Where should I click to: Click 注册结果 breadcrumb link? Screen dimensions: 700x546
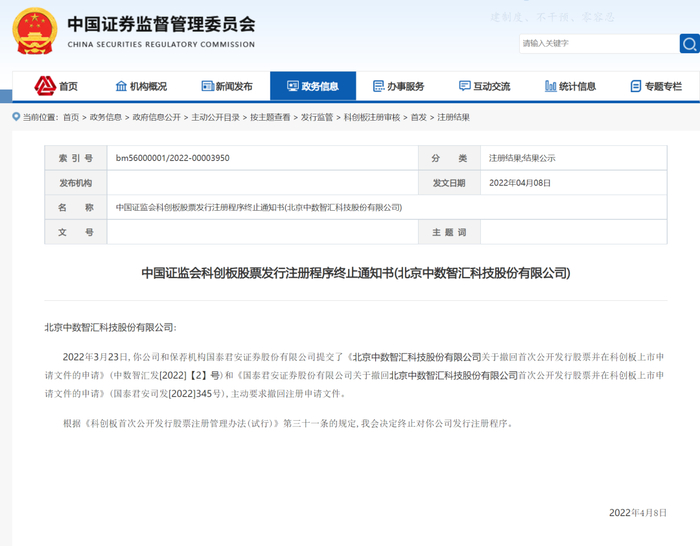[455, 117]
